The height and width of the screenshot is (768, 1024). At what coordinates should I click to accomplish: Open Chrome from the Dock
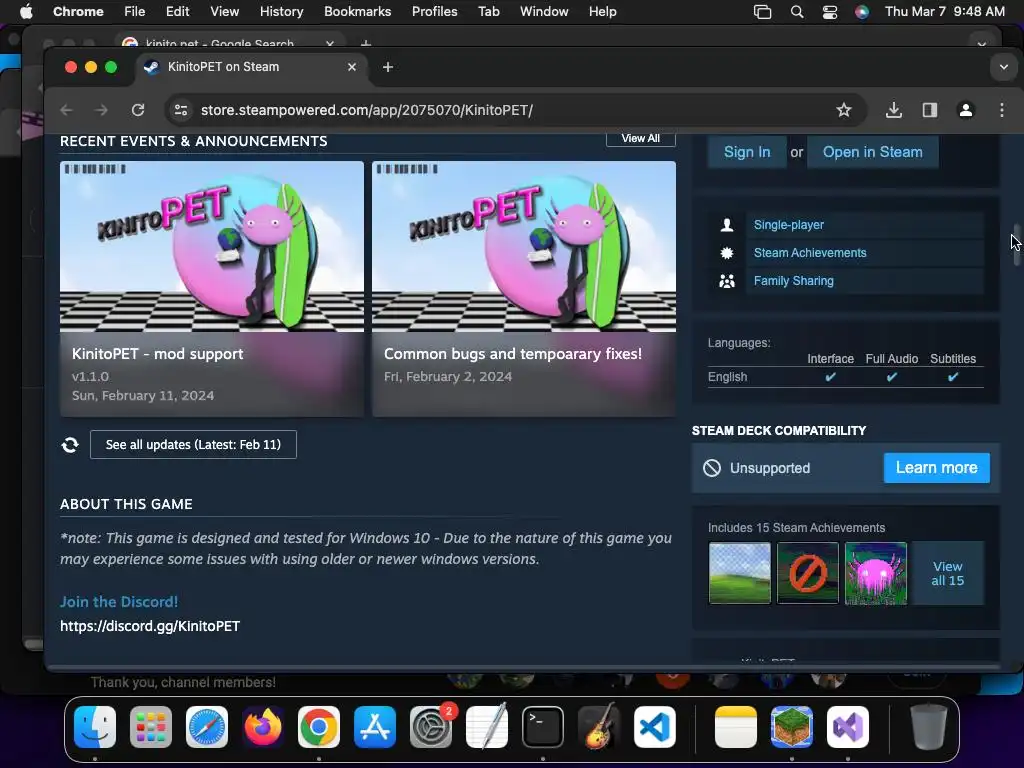tap(319, 727)
